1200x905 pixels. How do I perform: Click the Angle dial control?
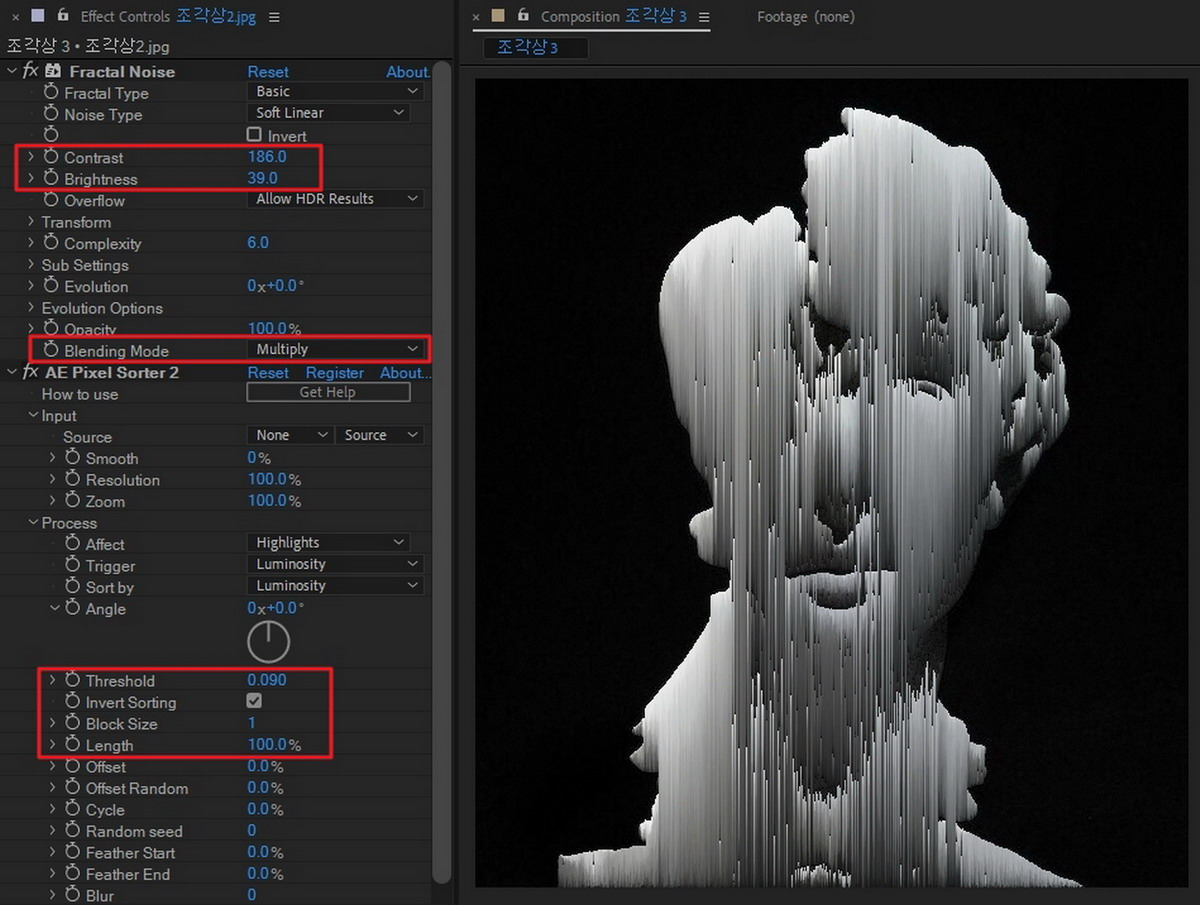268,642
